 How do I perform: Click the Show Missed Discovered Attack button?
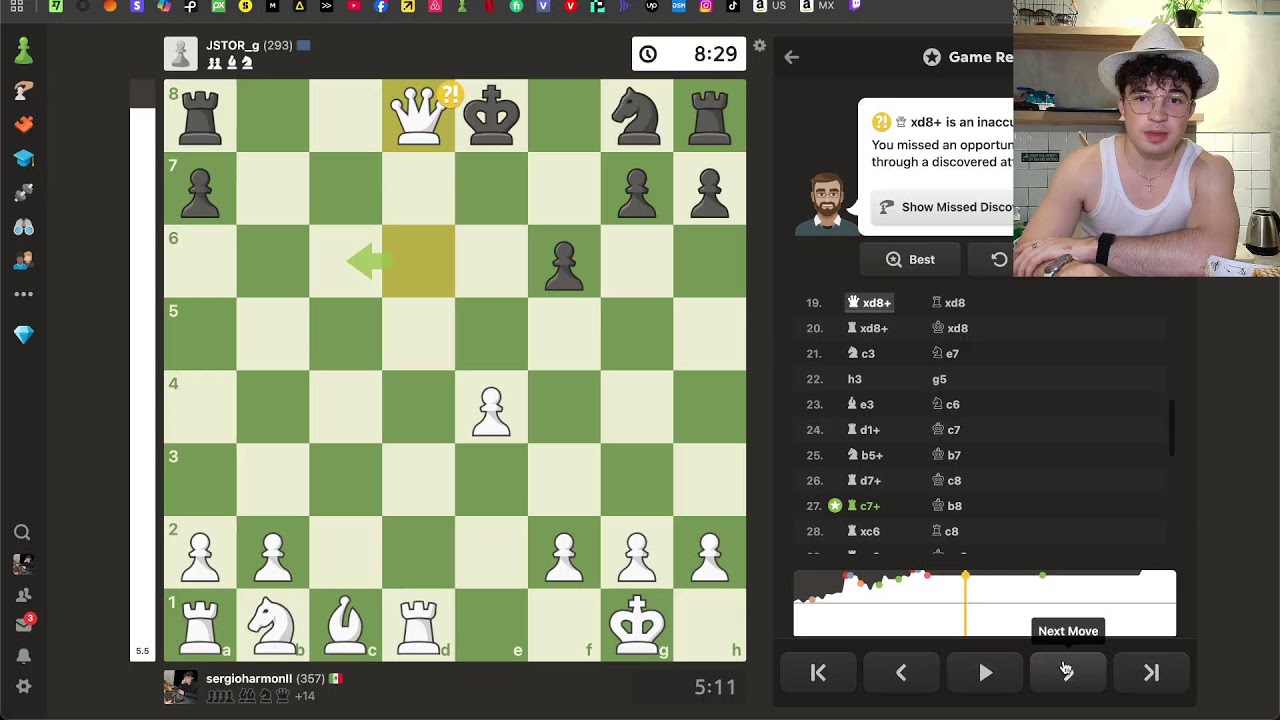click(945, 207)
